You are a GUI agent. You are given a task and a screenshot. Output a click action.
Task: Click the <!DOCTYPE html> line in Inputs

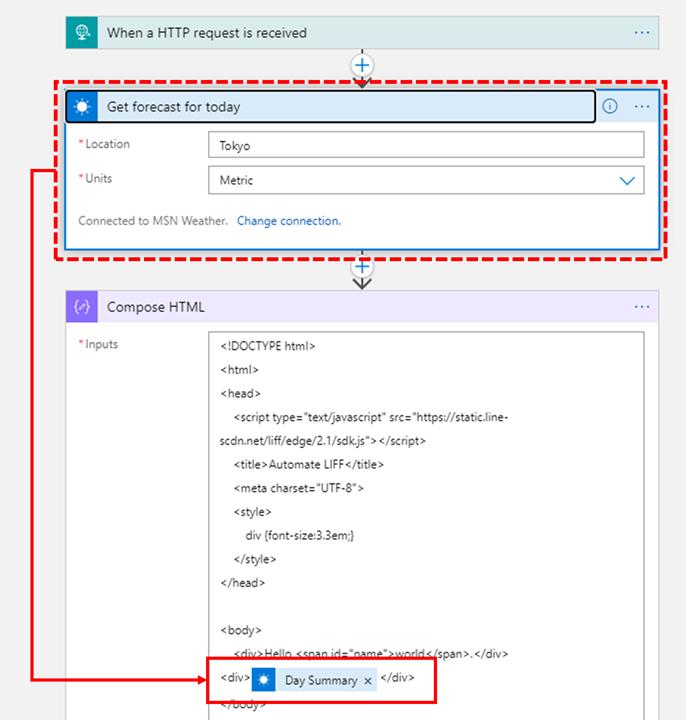(268, 346)
